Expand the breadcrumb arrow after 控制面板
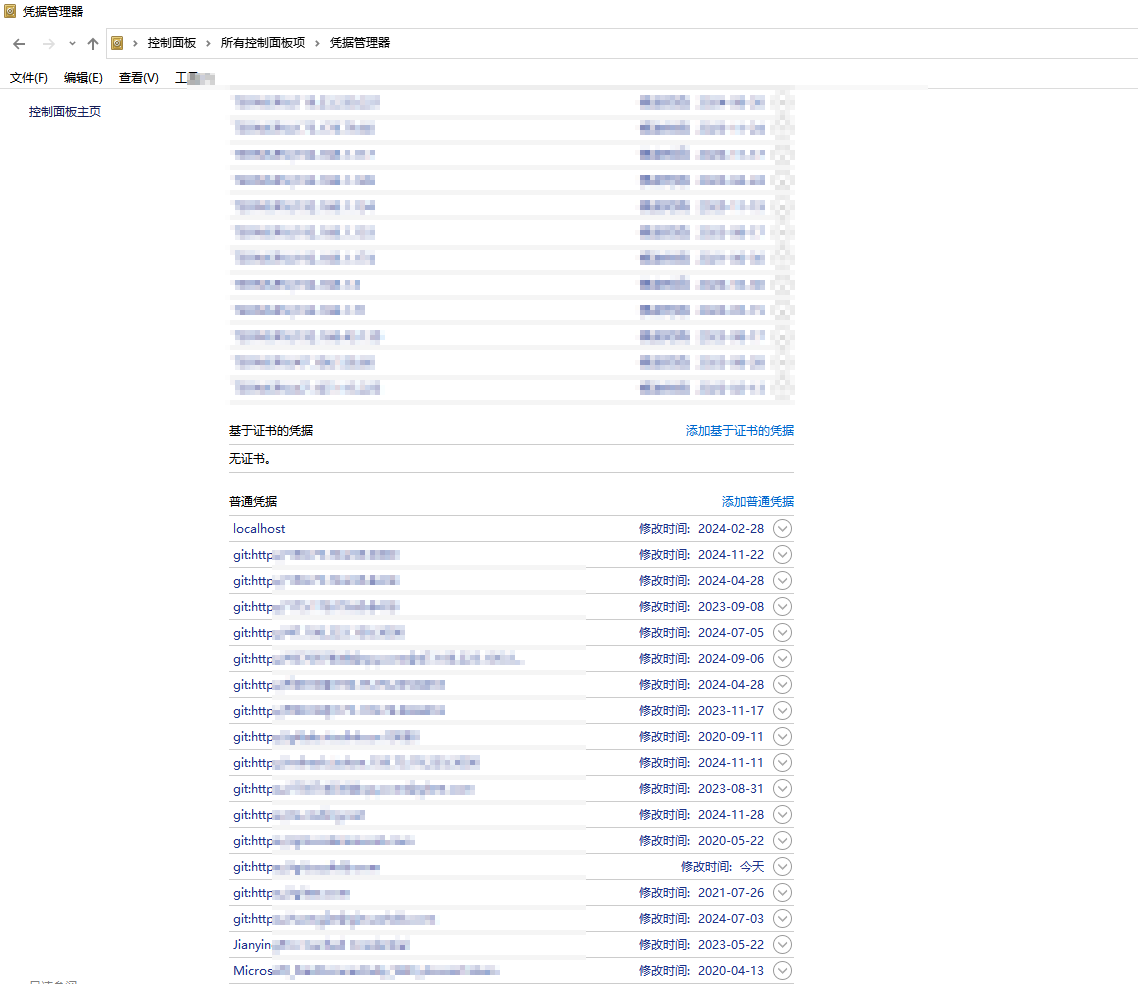The image size is (1138, 984). coord(205,43)
